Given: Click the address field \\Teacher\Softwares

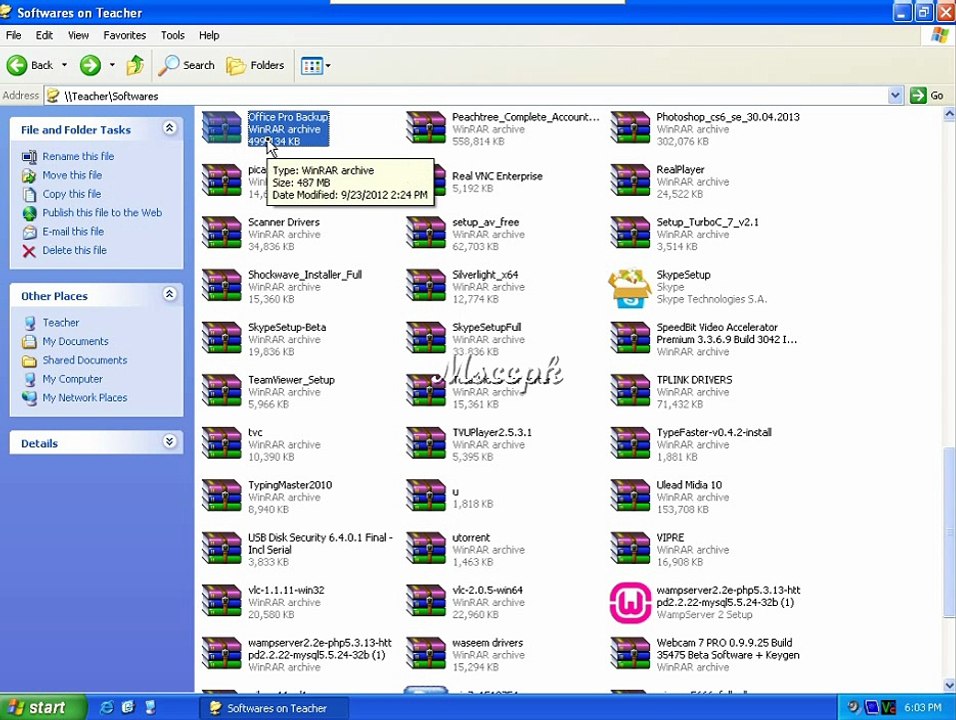Looking at the screenshot, I should (x=466, y=96).
